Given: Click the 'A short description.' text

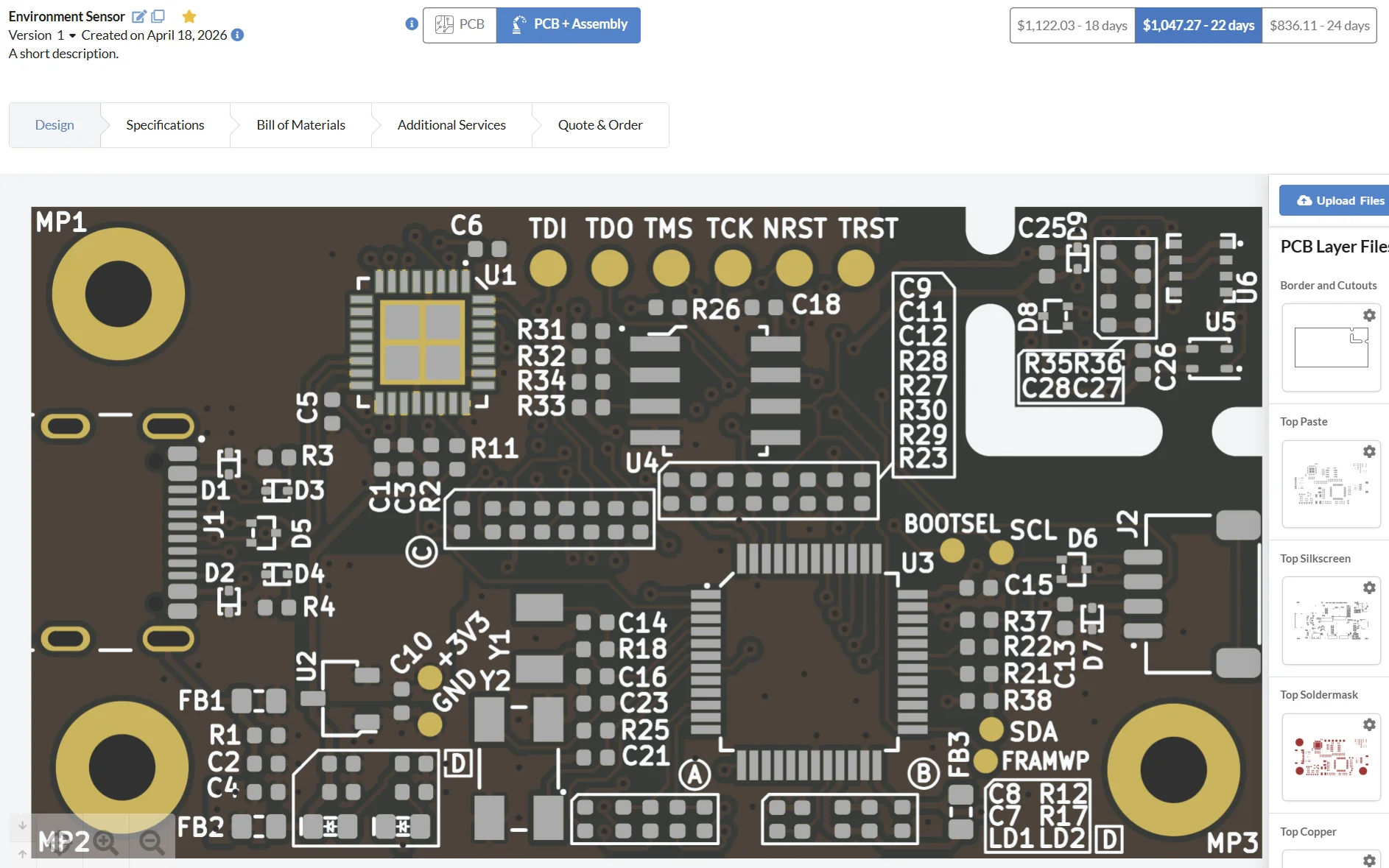Looking at the screenshot, I should (x=63, y=54).
